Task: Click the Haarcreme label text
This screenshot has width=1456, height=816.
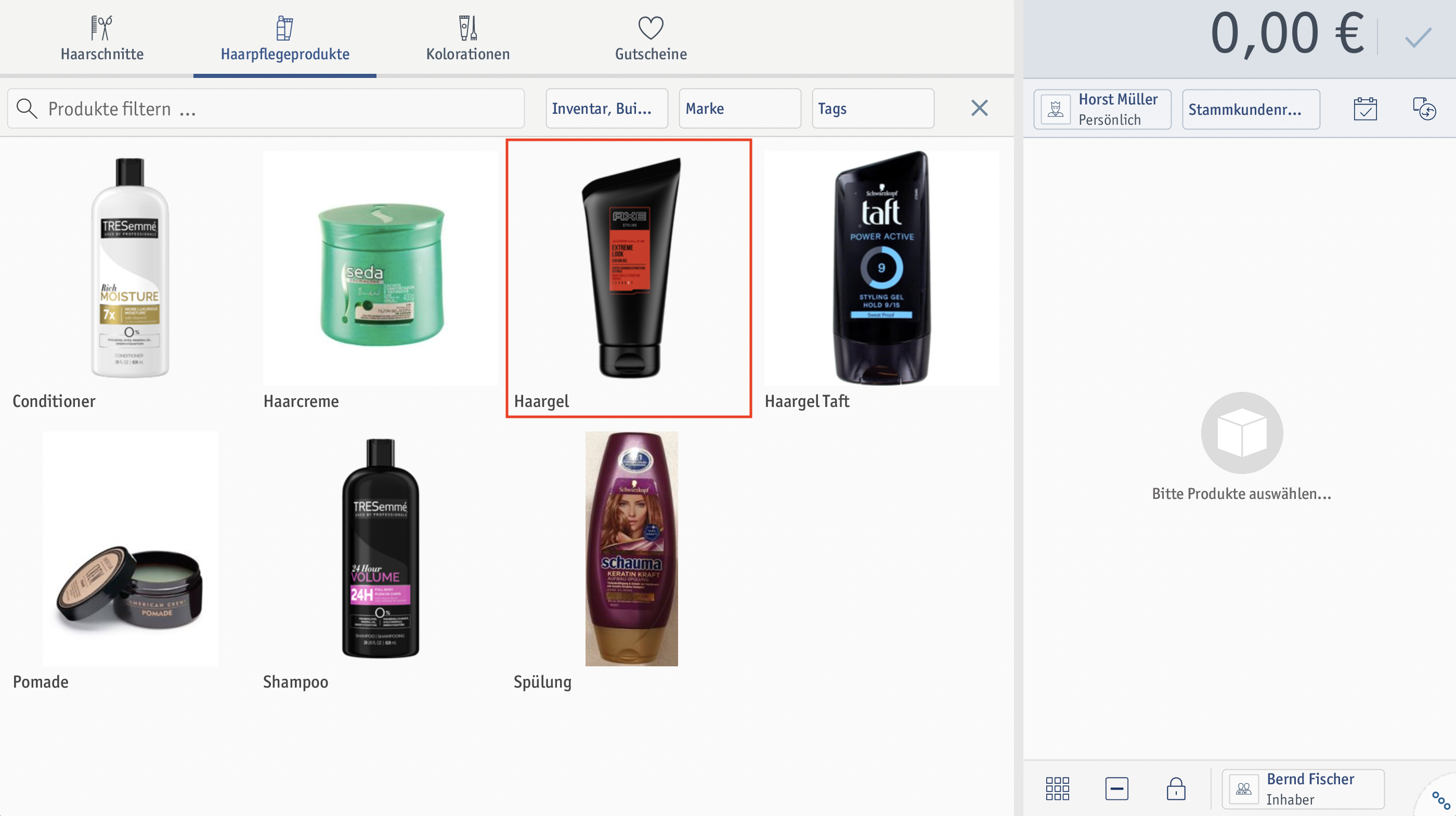Action: coord(301,401)
